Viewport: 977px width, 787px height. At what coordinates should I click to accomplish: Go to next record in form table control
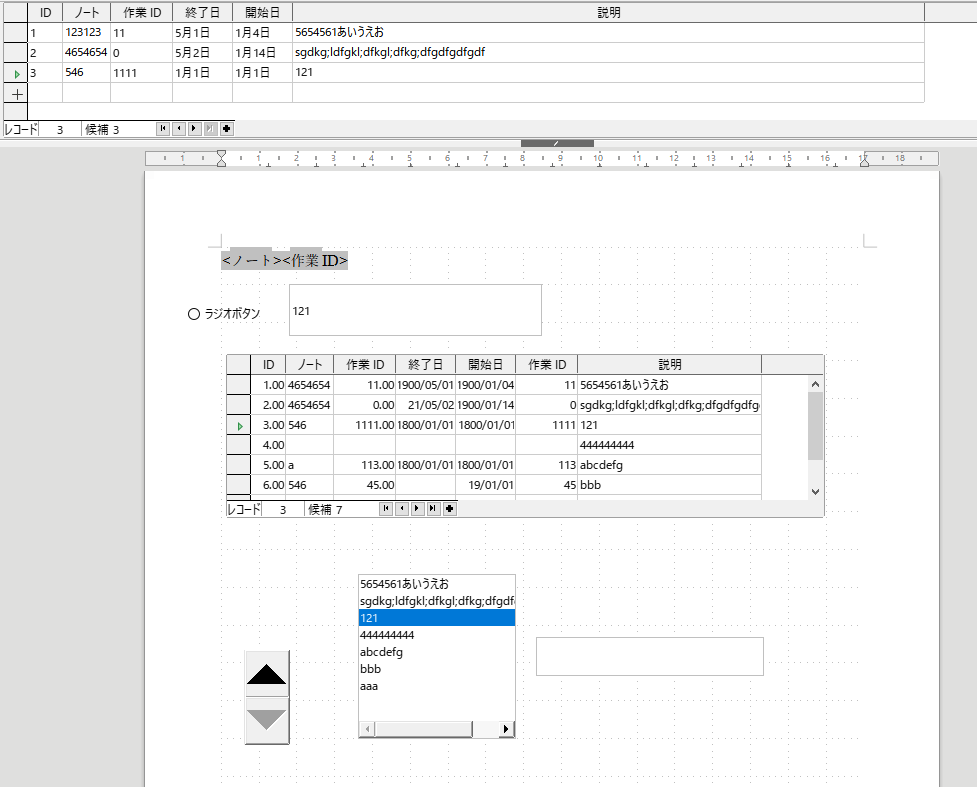click(417, 509)
